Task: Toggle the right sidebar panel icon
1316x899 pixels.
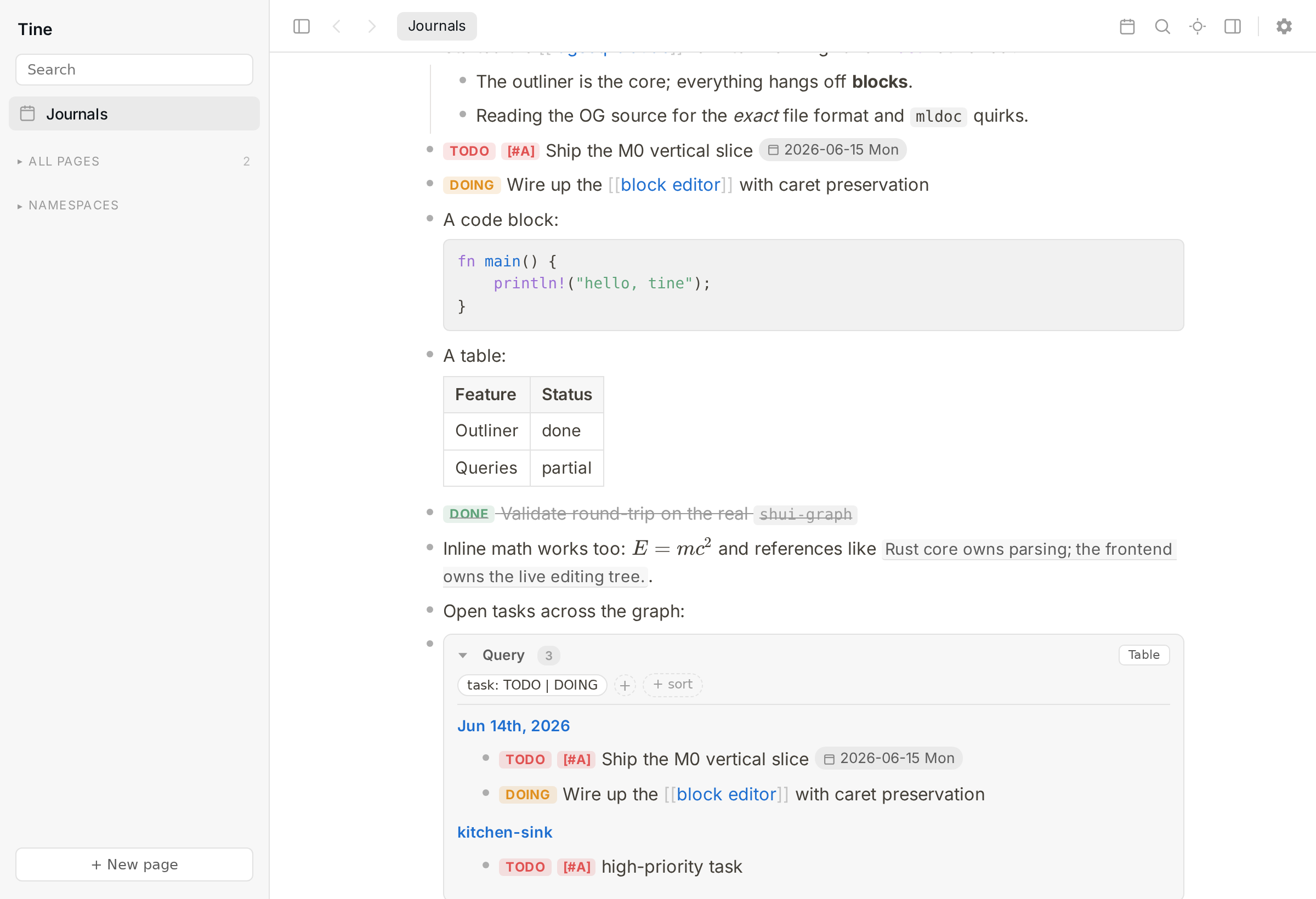Action: 1232,27
